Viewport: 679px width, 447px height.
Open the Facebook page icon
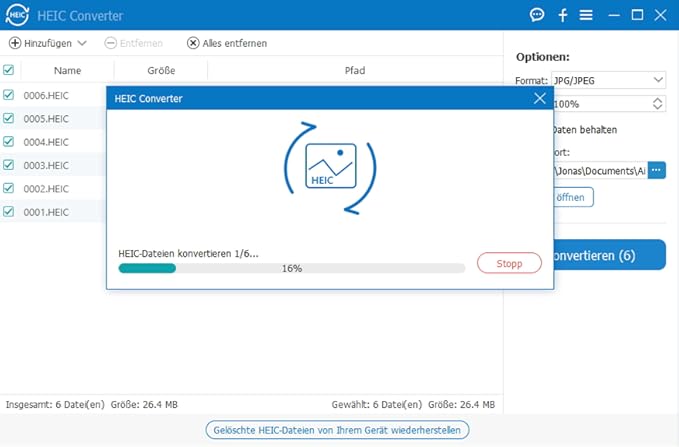[x=563, y=15]
